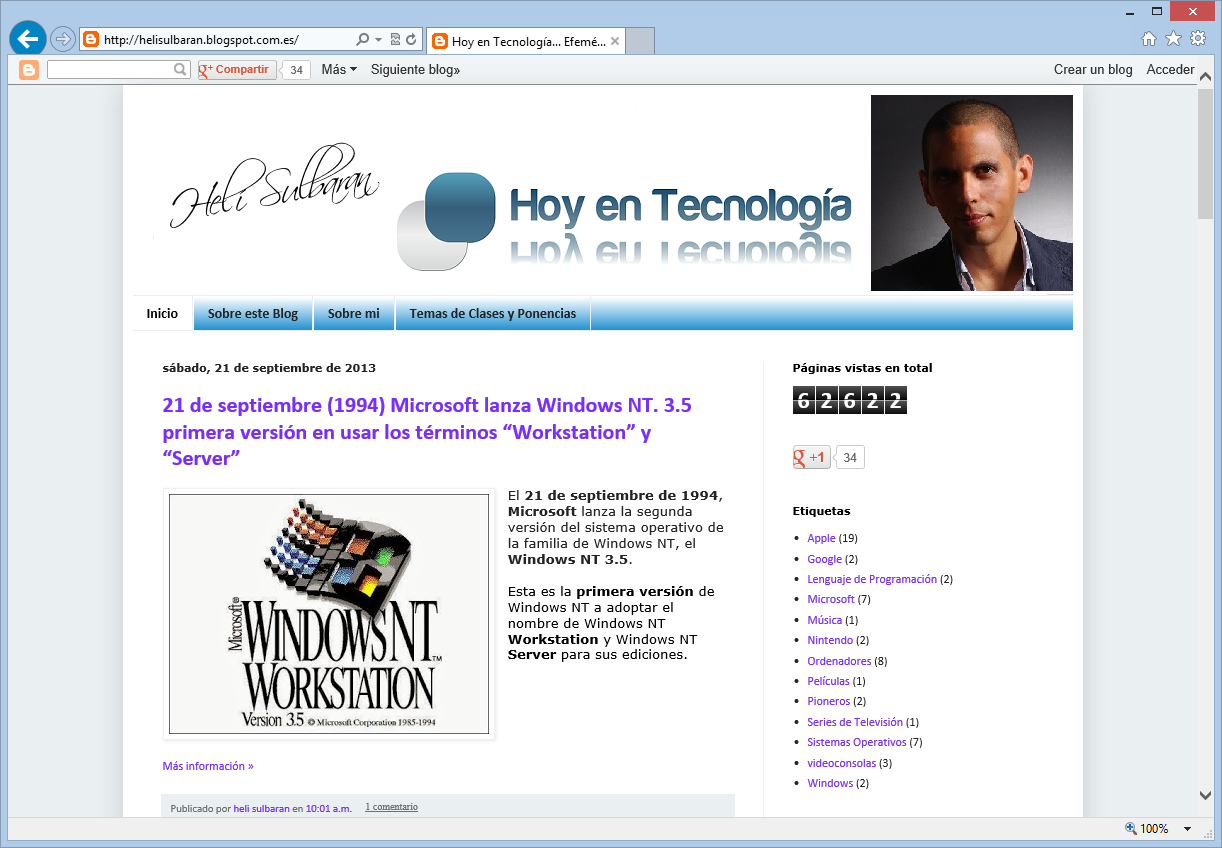
Task: Open the Apple label link
Action: point(821,538)
